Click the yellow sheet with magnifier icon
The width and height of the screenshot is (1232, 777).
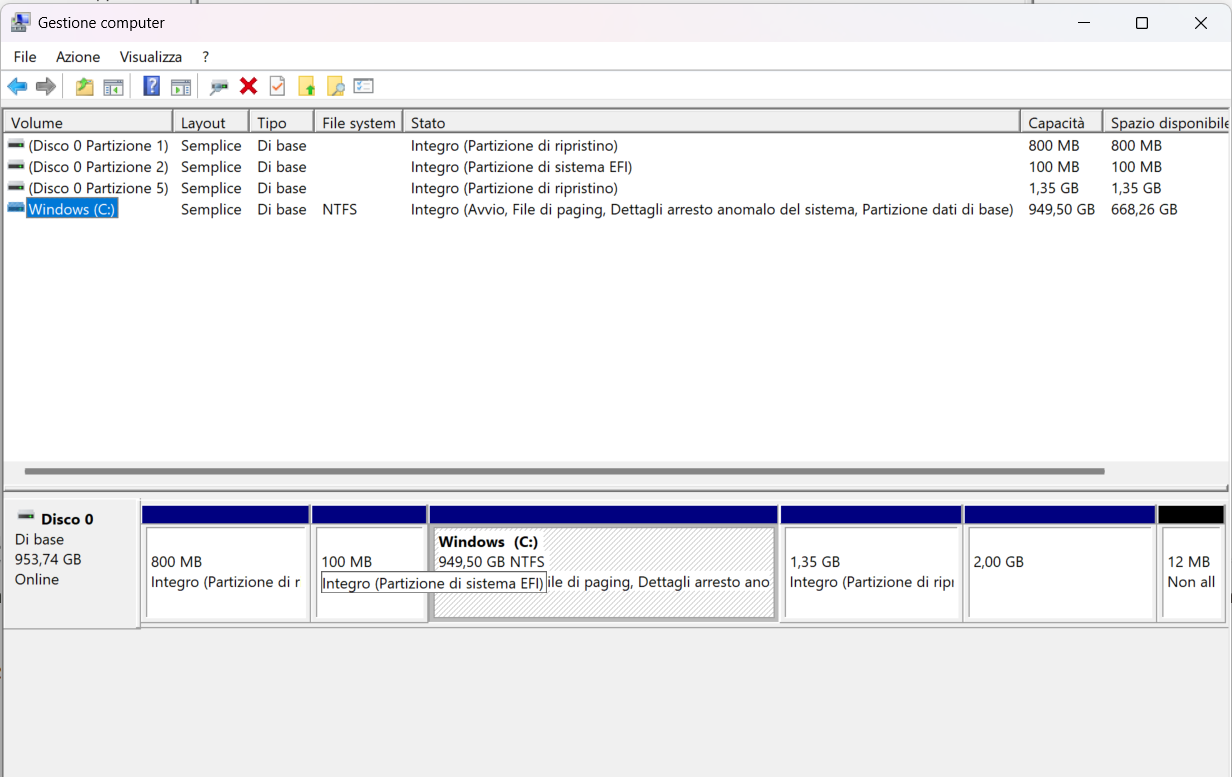click(336, 87)
